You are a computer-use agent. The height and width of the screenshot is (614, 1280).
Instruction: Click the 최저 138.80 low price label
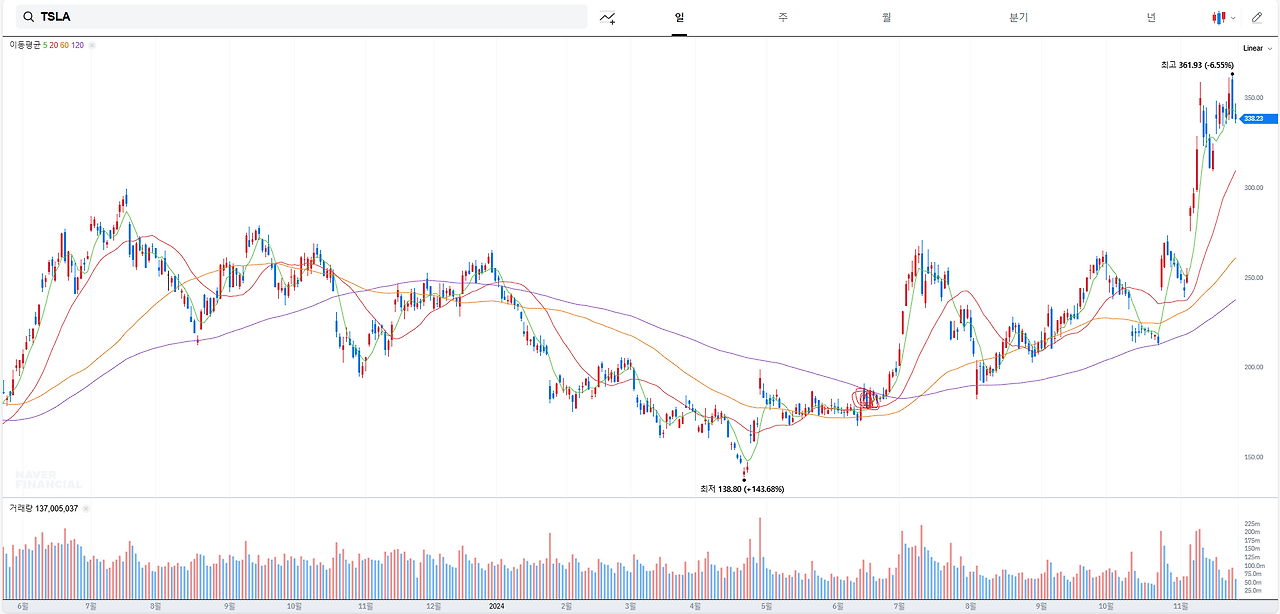tap(742, 489)
